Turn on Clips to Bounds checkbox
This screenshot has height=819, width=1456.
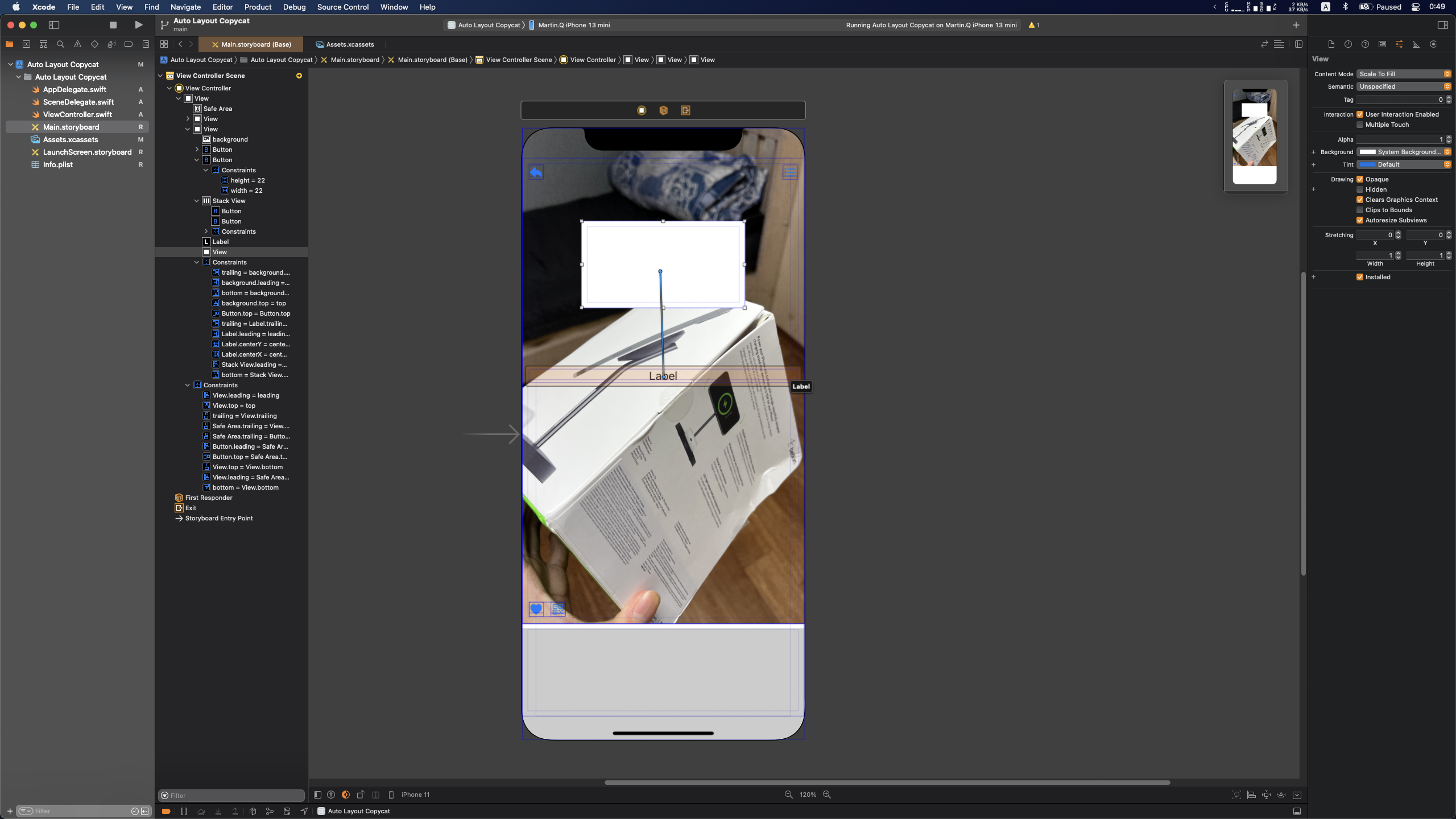coord(1360,210)
